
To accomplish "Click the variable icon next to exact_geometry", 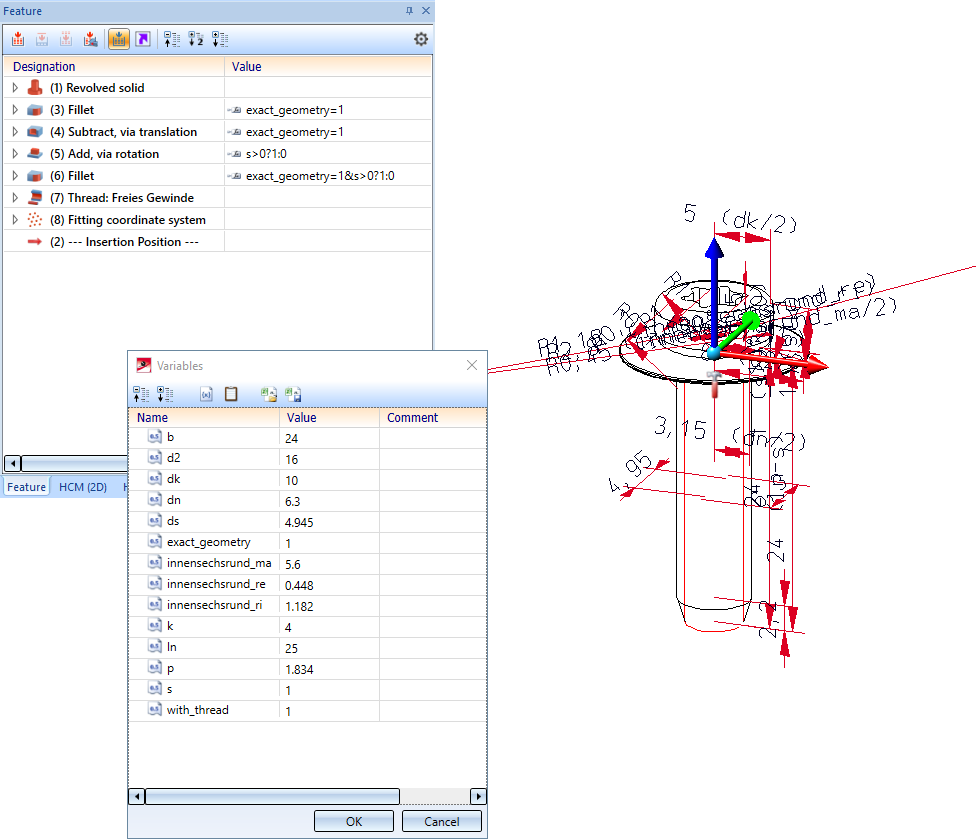I will click(154, 541).
